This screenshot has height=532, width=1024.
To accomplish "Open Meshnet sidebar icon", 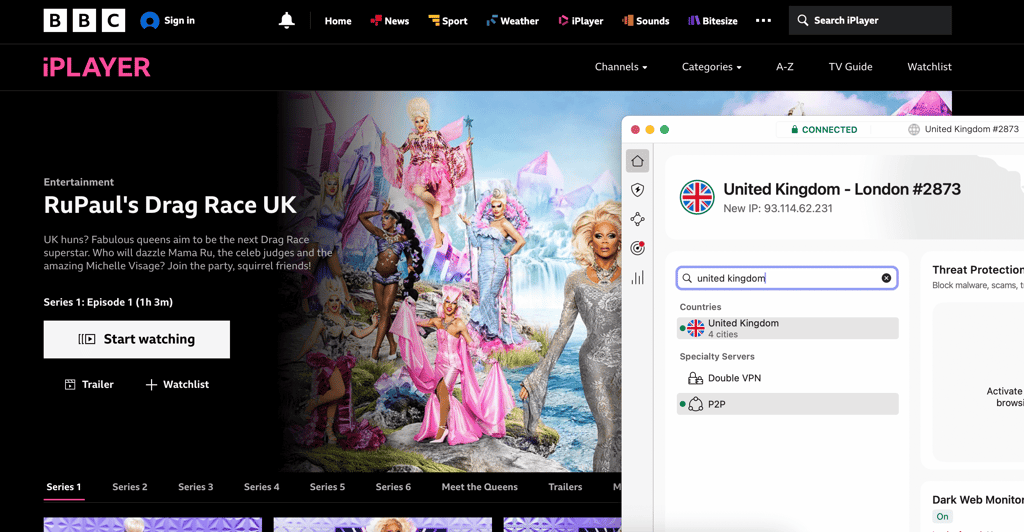I will point(637,219).
